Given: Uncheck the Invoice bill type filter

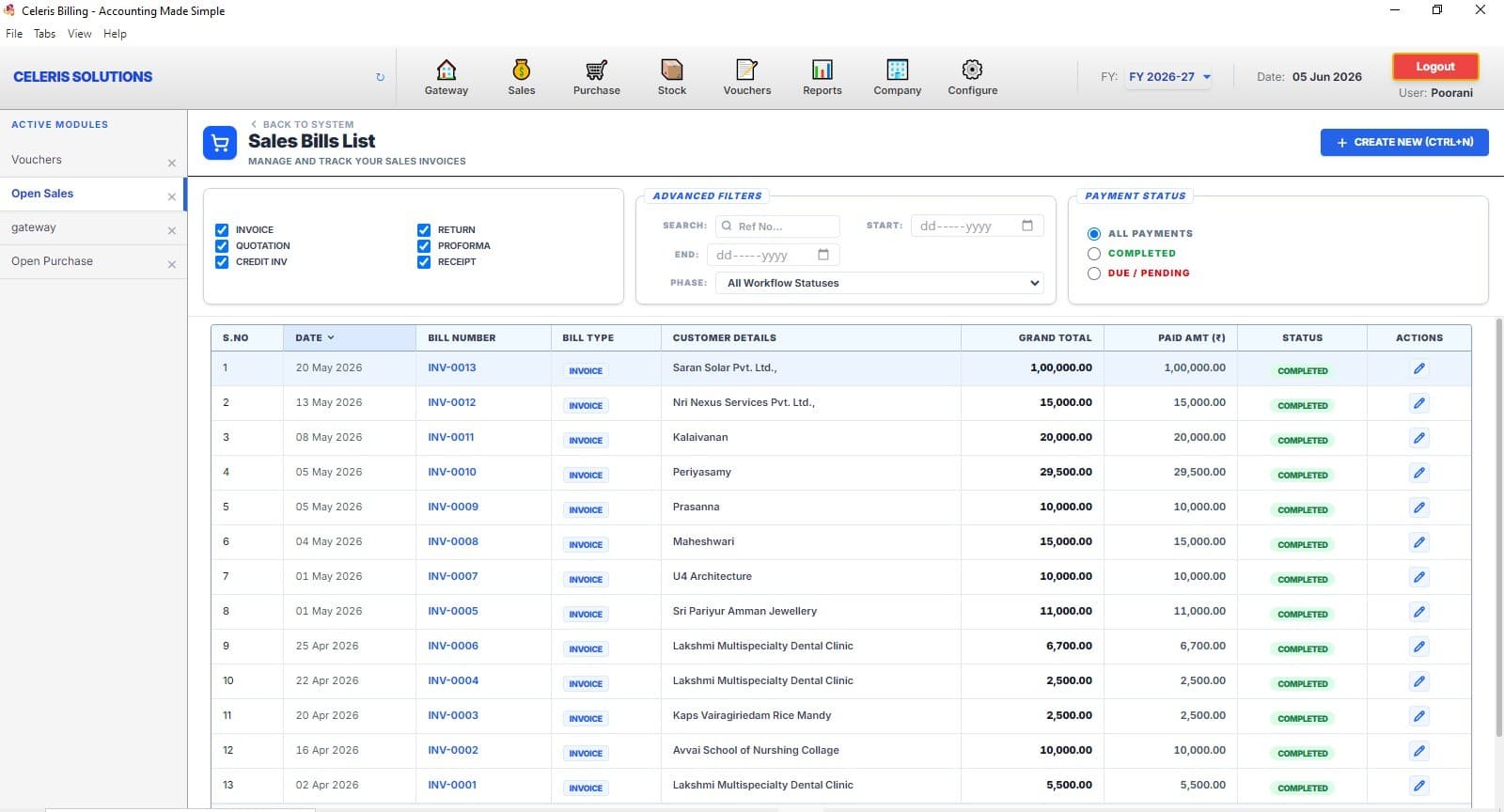Looking at the screenshot, I should click(222, 229).
